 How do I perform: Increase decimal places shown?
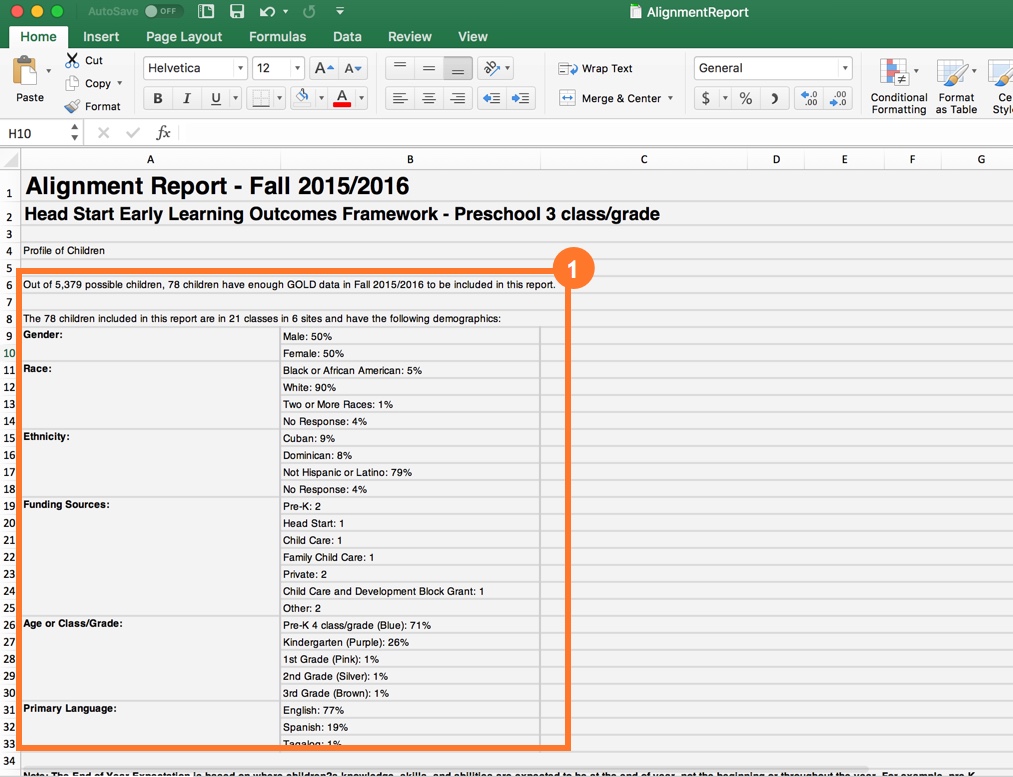coord(811,98)
